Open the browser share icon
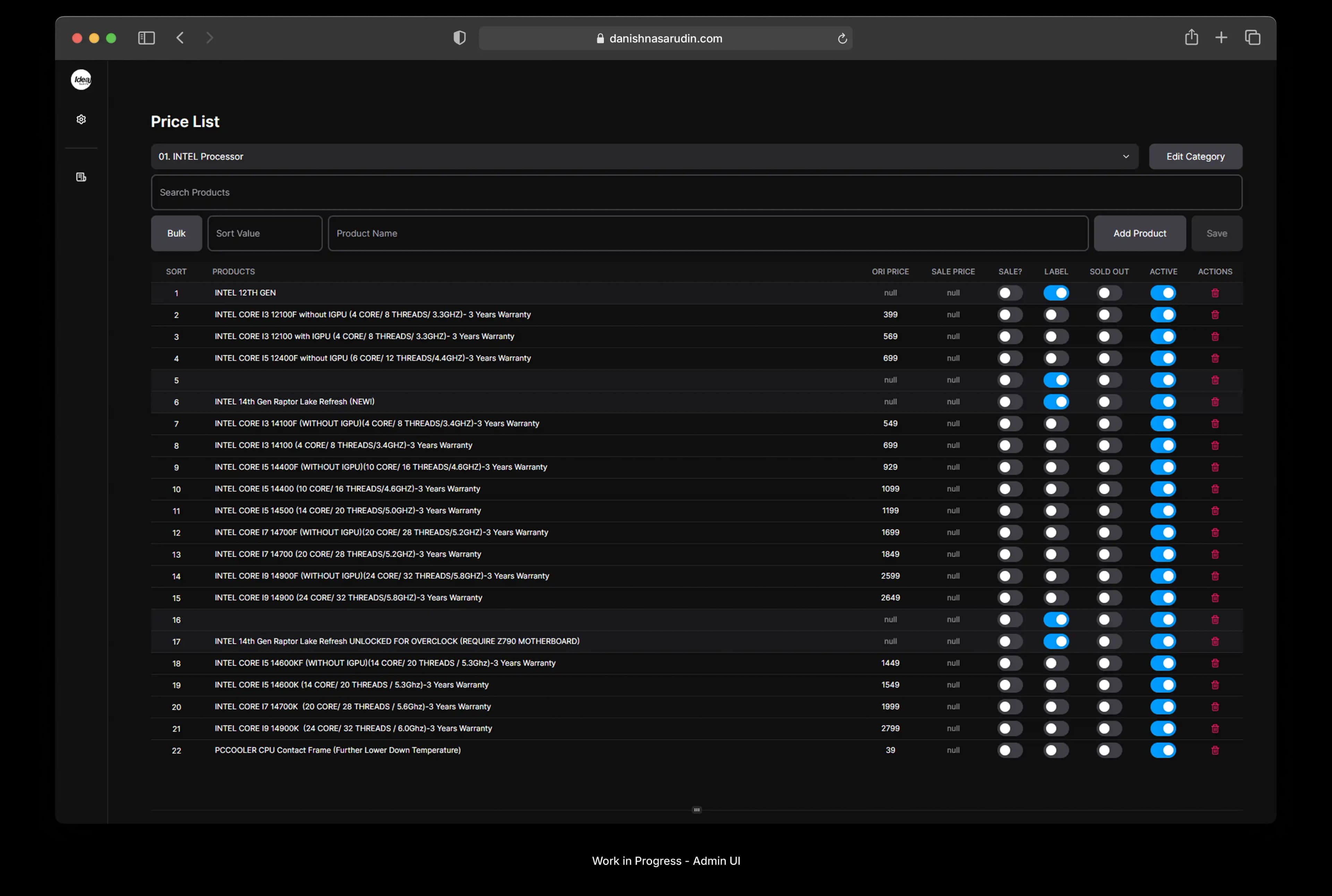This screenshot has width=1332, height=896. tap(1192, 37)
